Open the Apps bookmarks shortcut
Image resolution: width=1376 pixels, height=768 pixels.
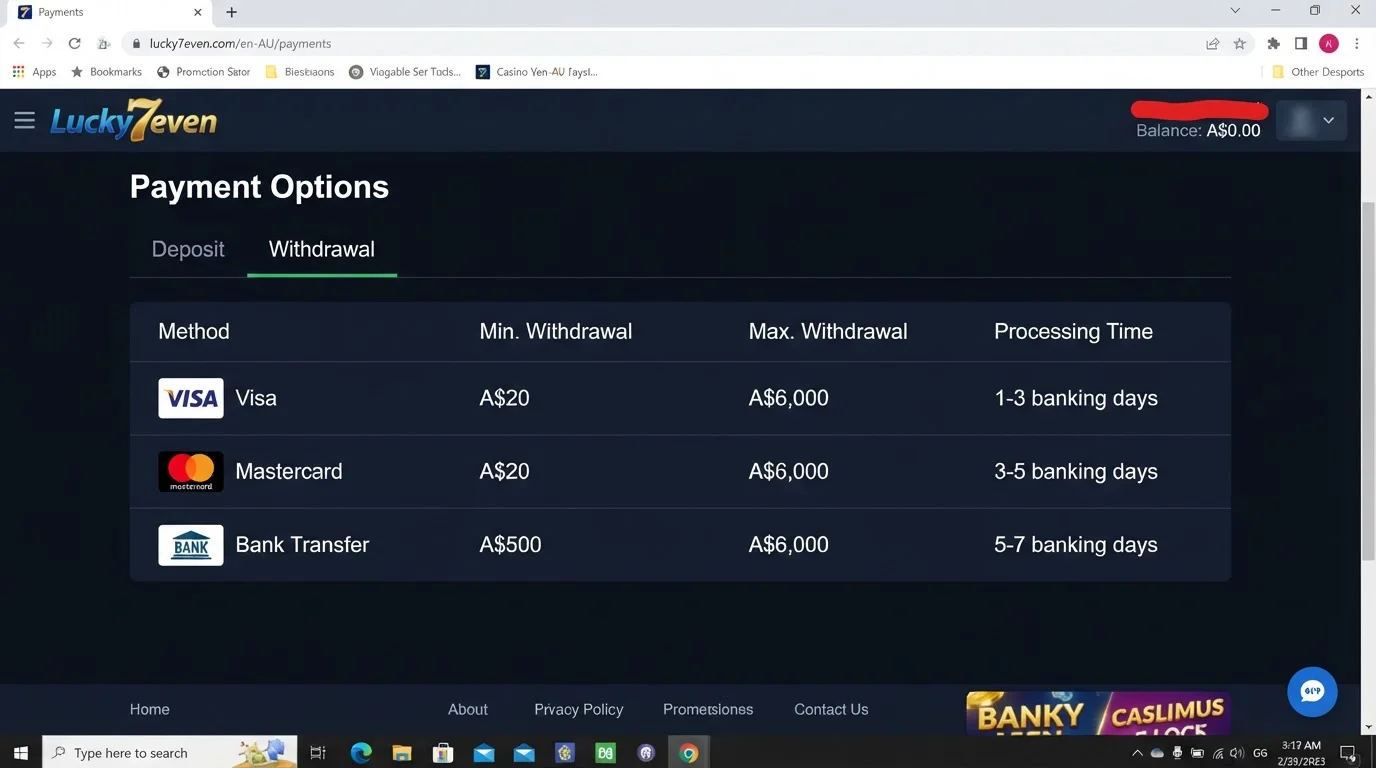(x=35, y=72)
